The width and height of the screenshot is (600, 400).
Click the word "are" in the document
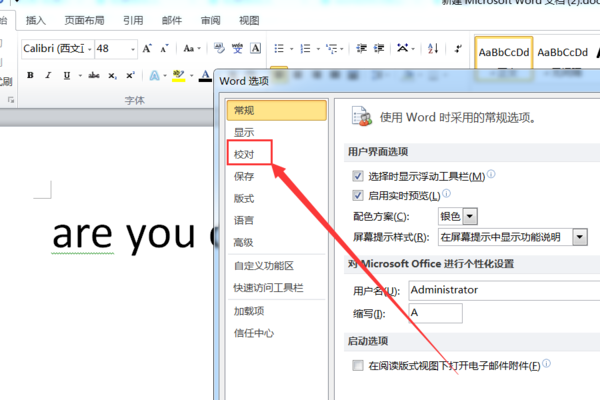[x=82, y=235]
